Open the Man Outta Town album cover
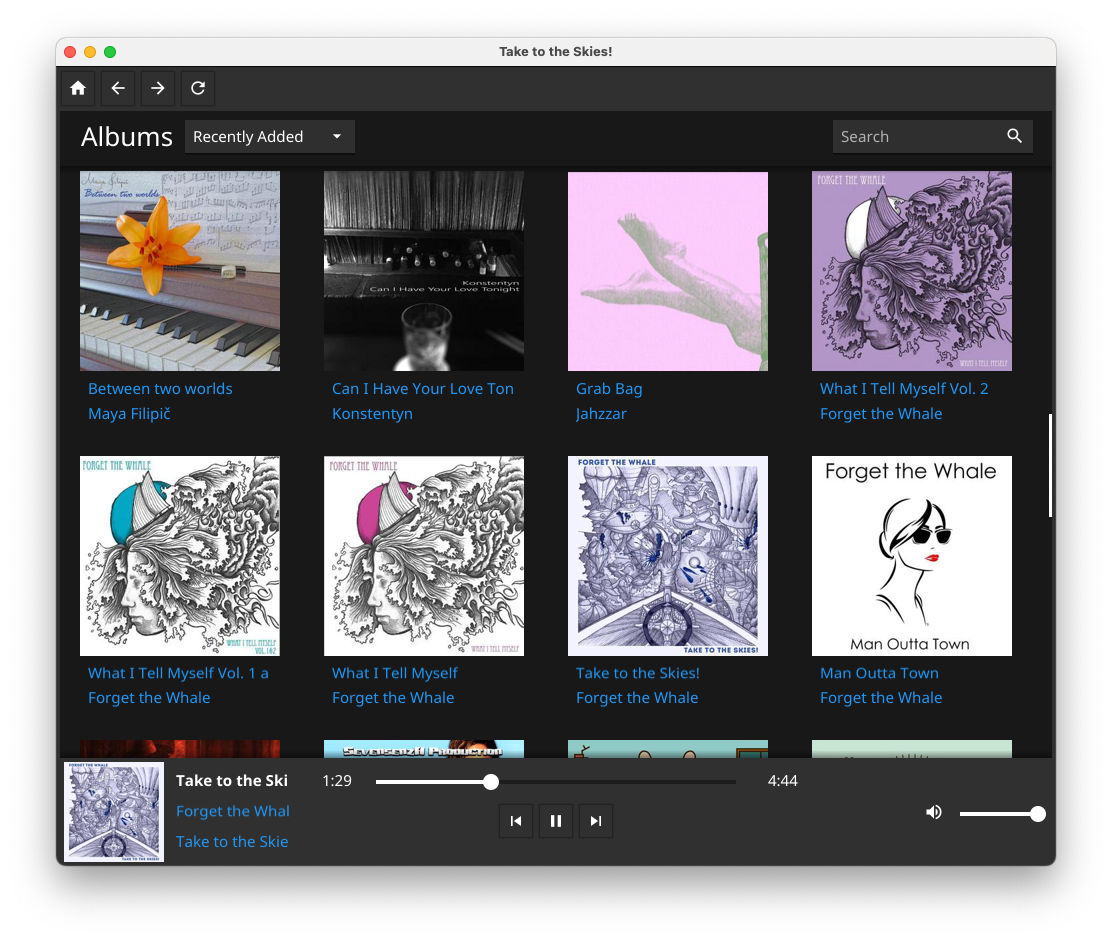The height and width of the screenshot is (940, 1112). (911, 555)
